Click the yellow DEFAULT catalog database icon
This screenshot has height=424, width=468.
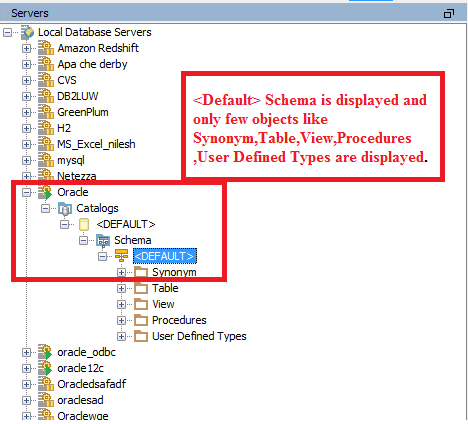click(84, 224)
